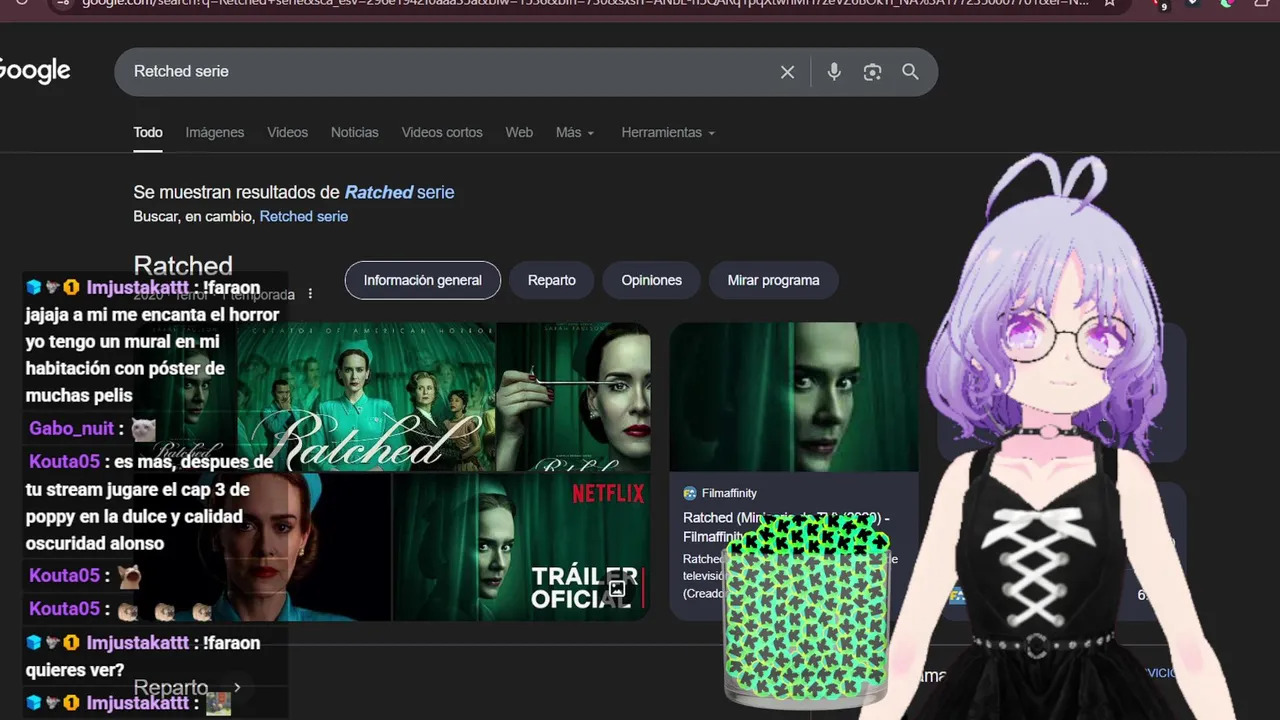Image resolution: width=1280 pixels, height=720 pixels.
Task: Select the Información general chip
Action: point(422,280)
